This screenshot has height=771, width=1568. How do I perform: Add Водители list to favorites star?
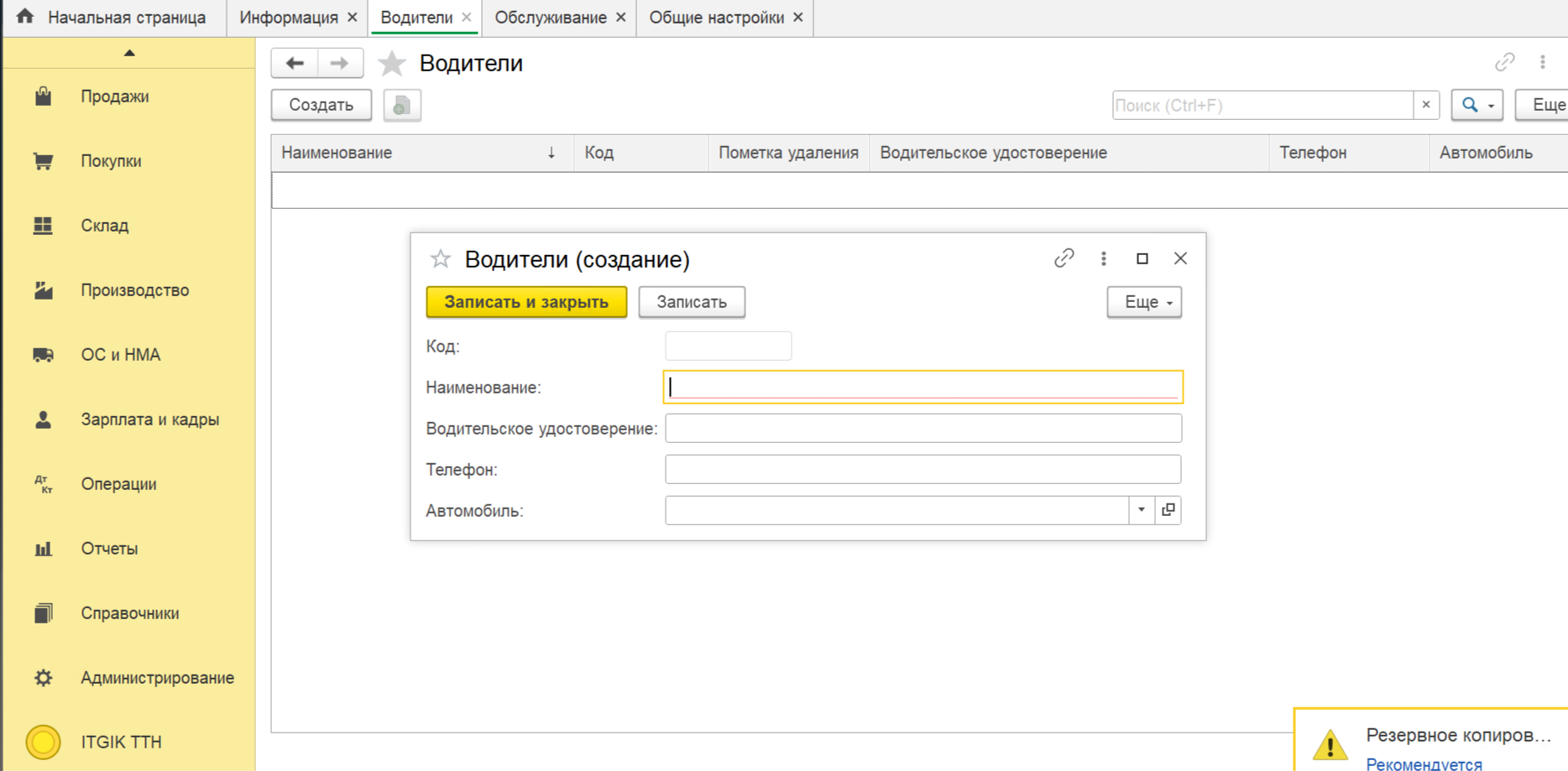391,64
